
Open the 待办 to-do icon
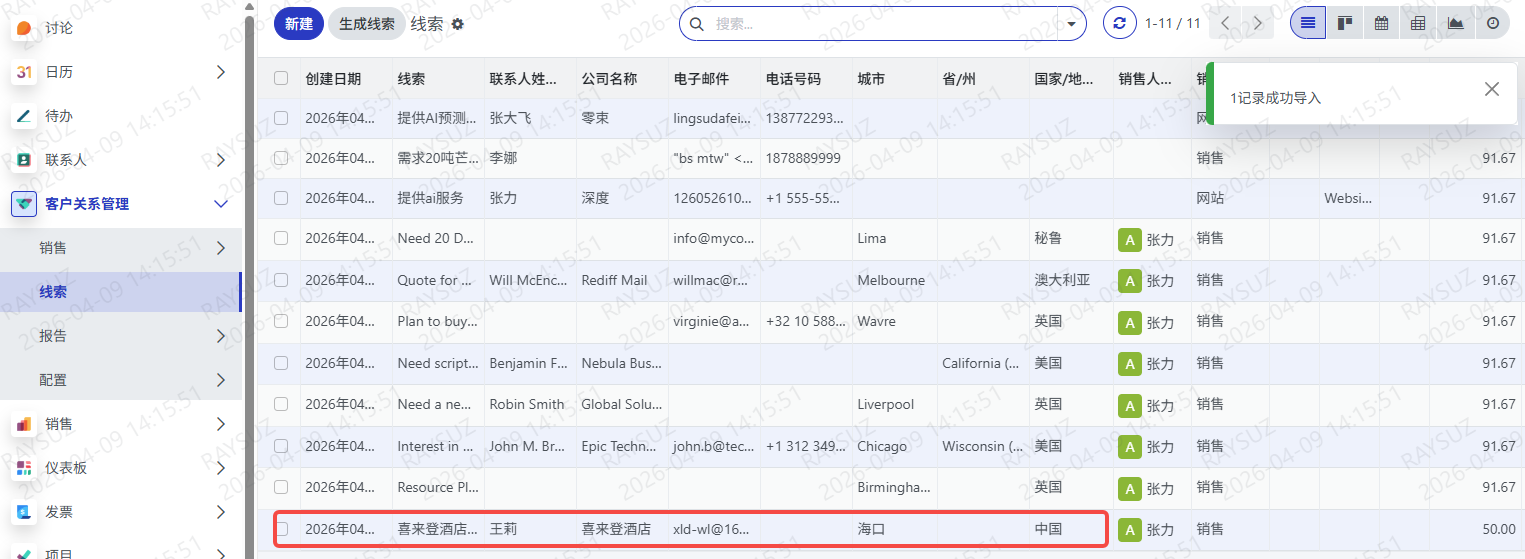[x=24, y=116]
